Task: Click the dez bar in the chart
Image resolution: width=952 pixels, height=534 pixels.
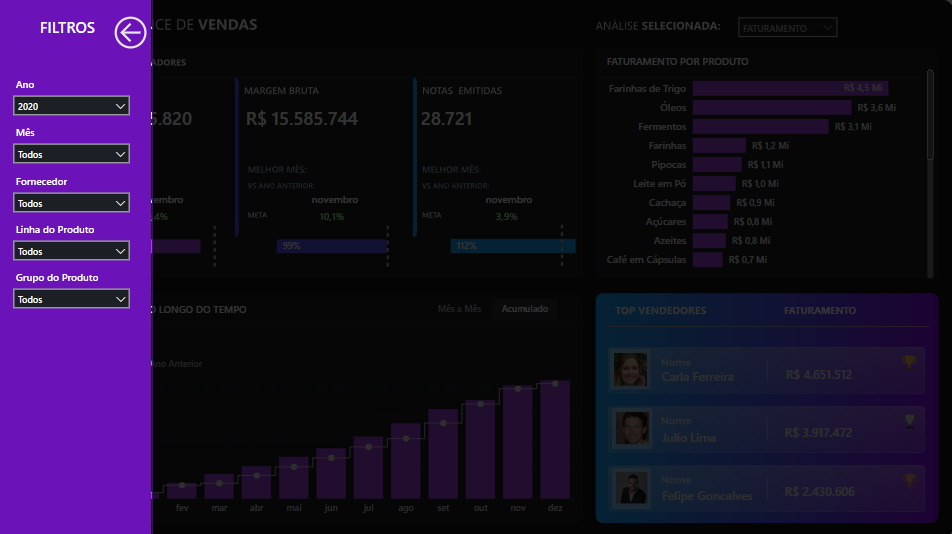Action: pos(555,440)
